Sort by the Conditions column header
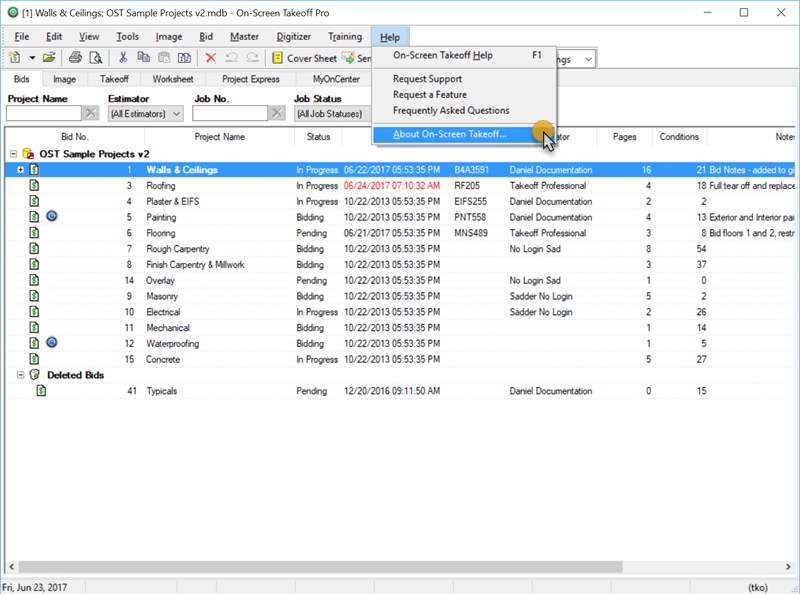Image resolution: width=800 pixels, height=594 pixels. pos(679,137)
